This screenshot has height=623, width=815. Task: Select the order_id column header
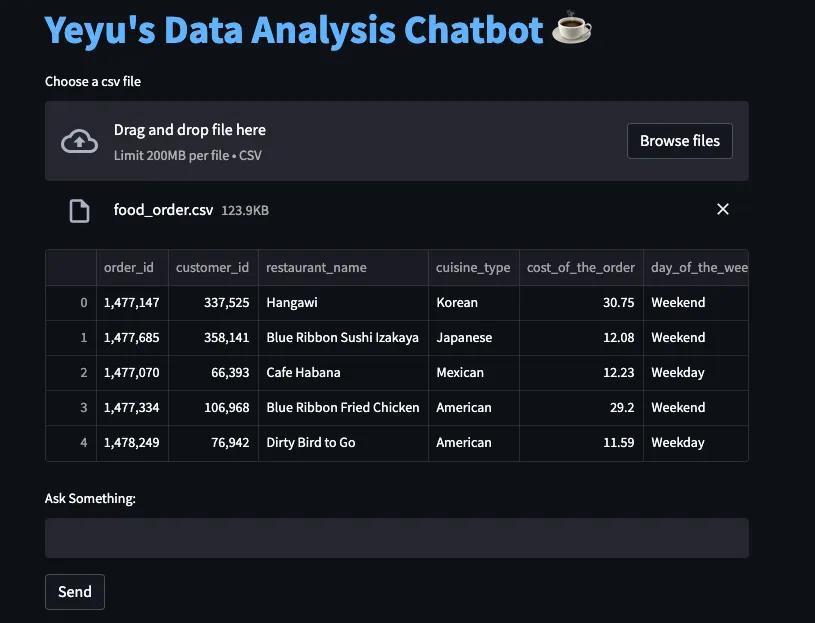tap(131, 267)
